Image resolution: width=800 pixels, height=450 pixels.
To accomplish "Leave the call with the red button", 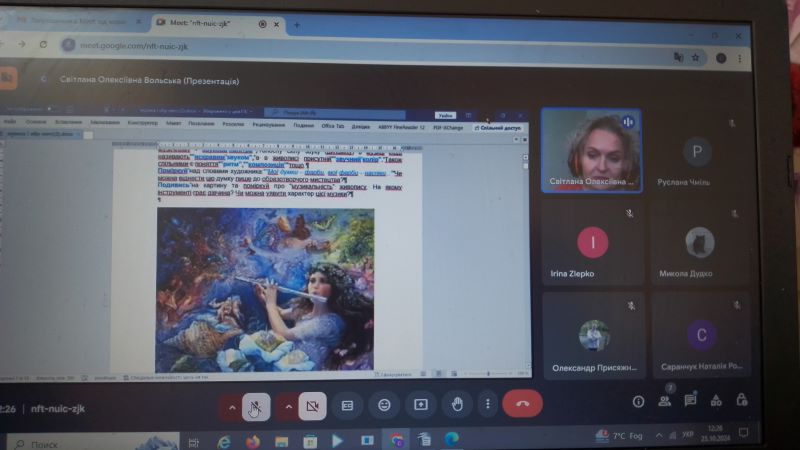I will click(522, 403).
